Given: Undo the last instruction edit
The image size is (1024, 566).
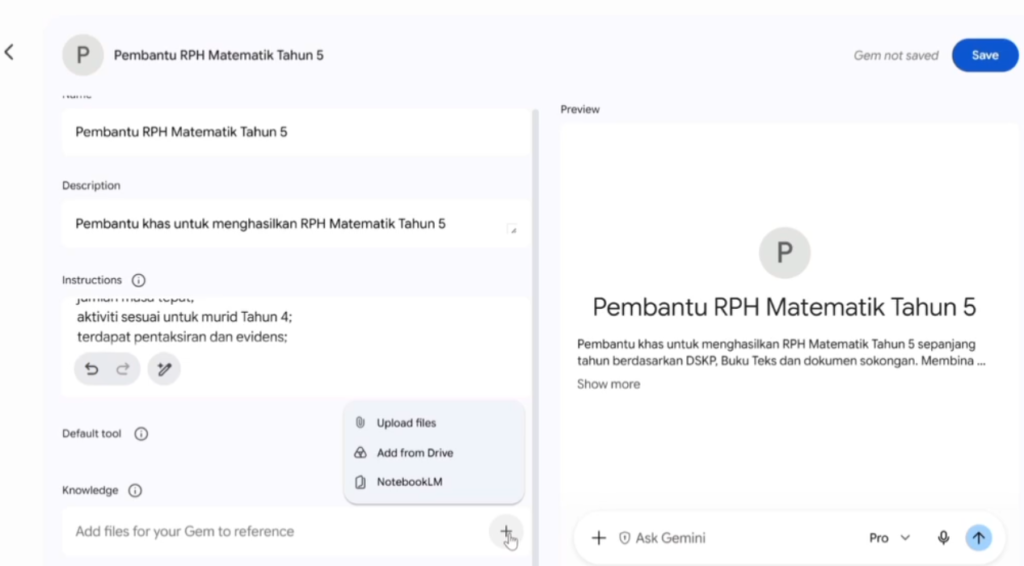Looking at the screenshot, I should 91,369.
